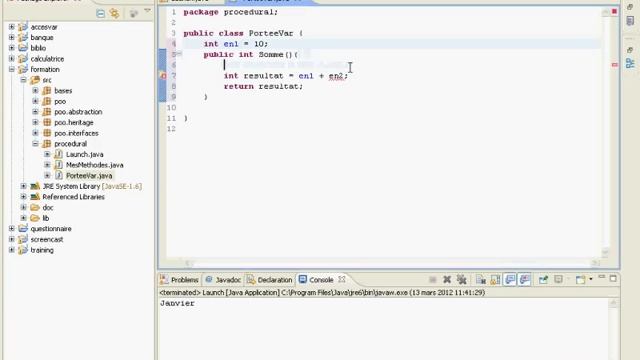Switch to the Problems tab
Viewport: 640px width, 360px height.
coord(179,280)
